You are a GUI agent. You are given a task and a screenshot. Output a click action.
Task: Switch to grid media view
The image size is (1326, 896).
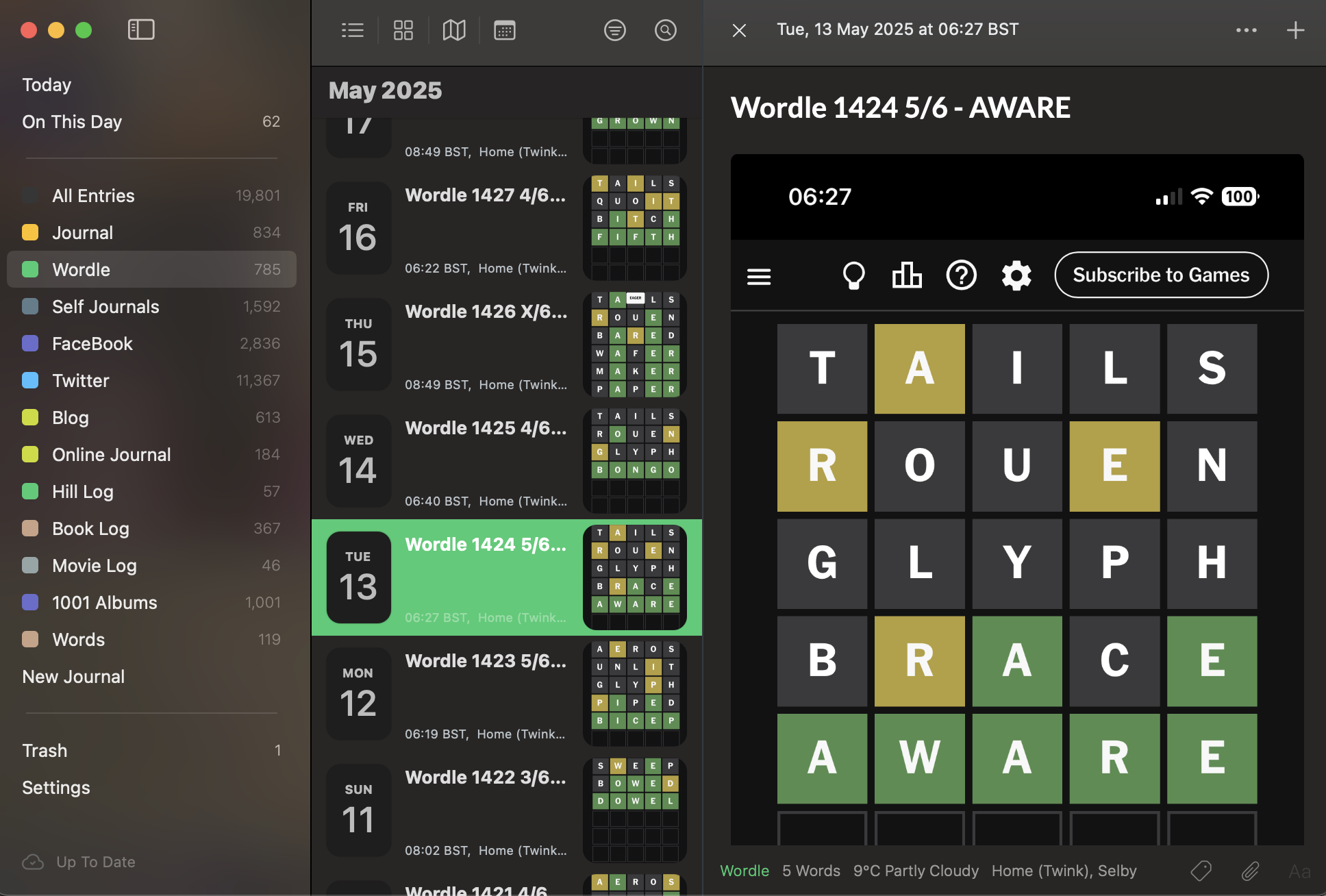pos(403,30)
